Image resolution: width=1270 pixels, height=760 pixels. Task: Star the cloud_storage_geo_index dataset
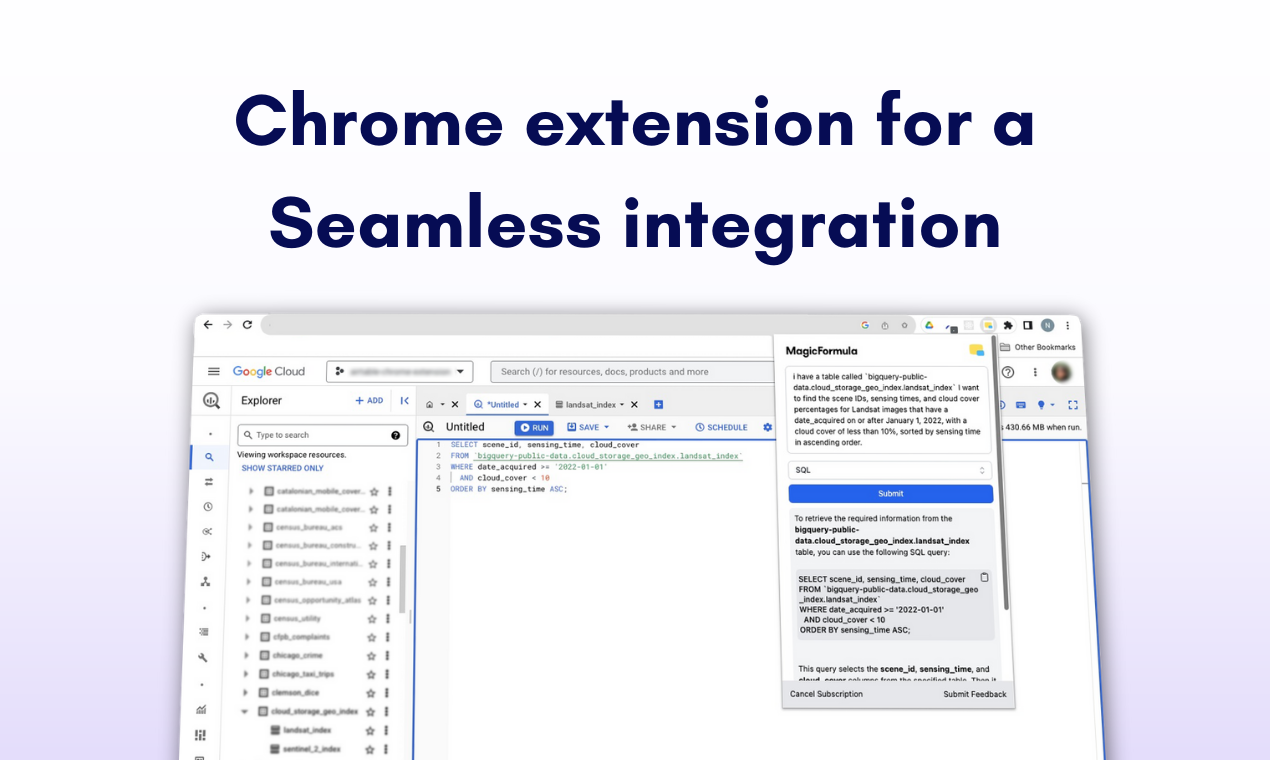pyautogui.click(x=372, y=711)
